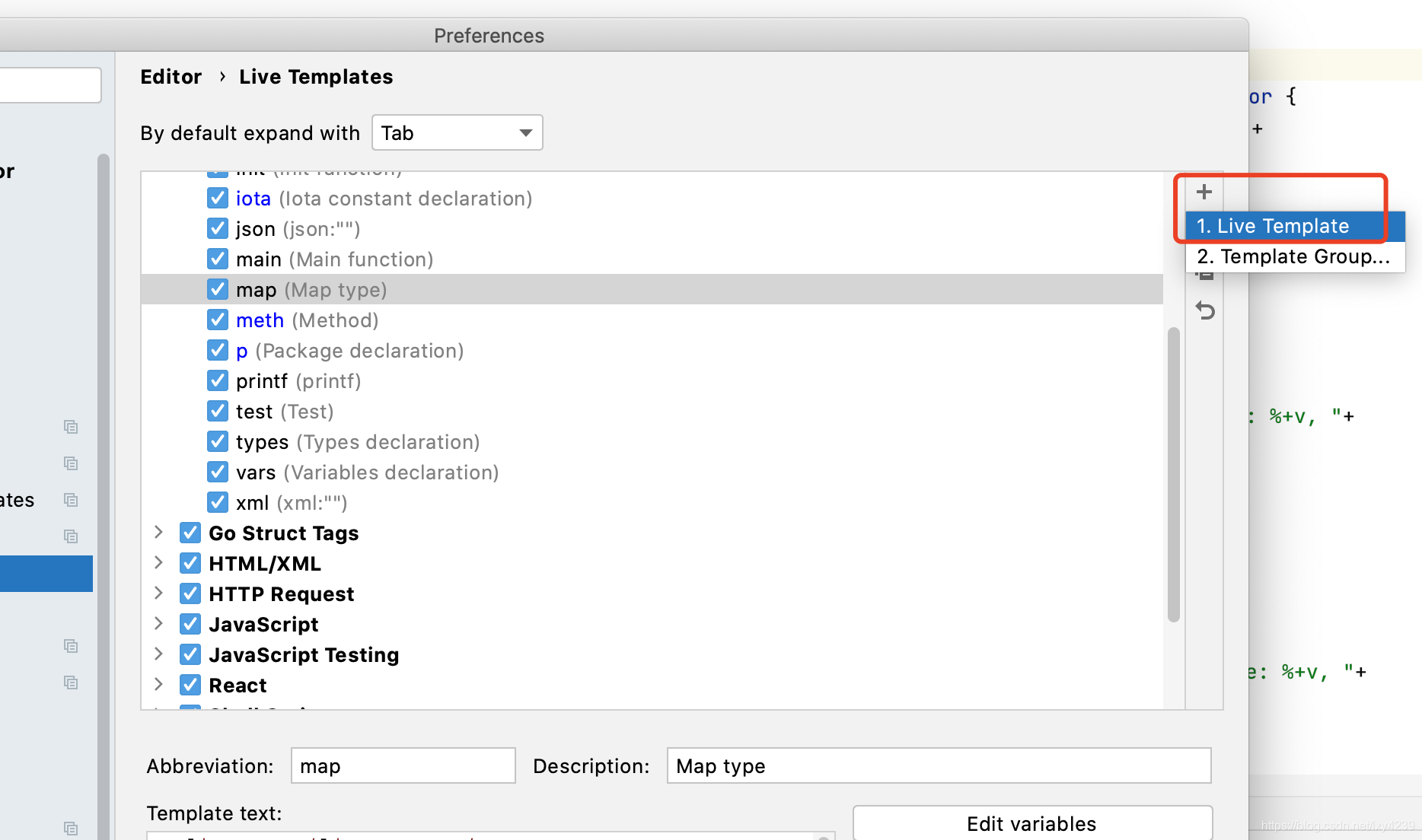Image resolution: width=1422 pixels, height=840 pixels.
Task: Choose the Live Template menu entry
Action: [x=1295, y=226]
